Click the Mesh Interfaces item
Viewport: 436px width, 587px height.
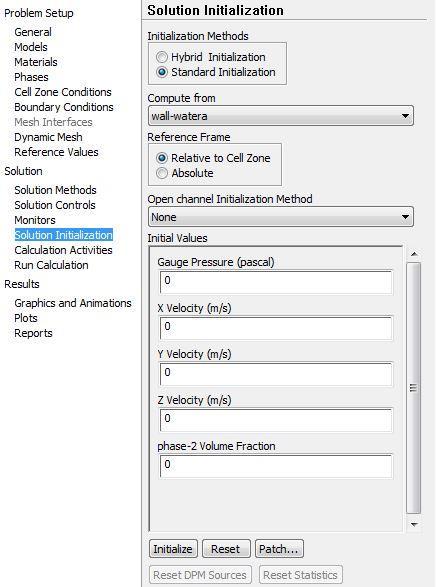click(54, 122)
